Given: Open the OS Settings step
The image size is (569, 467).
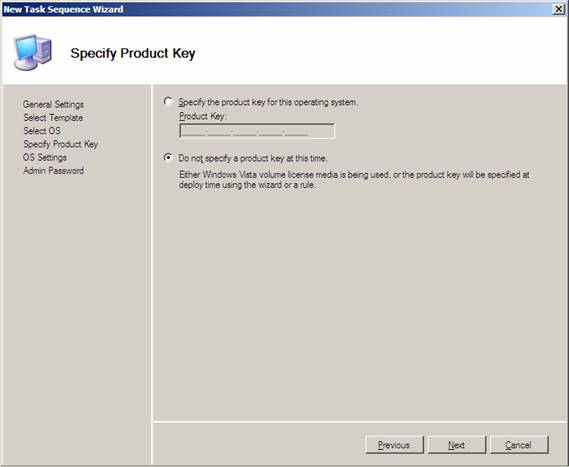Looking at the screenshot, I should [45, 157].
